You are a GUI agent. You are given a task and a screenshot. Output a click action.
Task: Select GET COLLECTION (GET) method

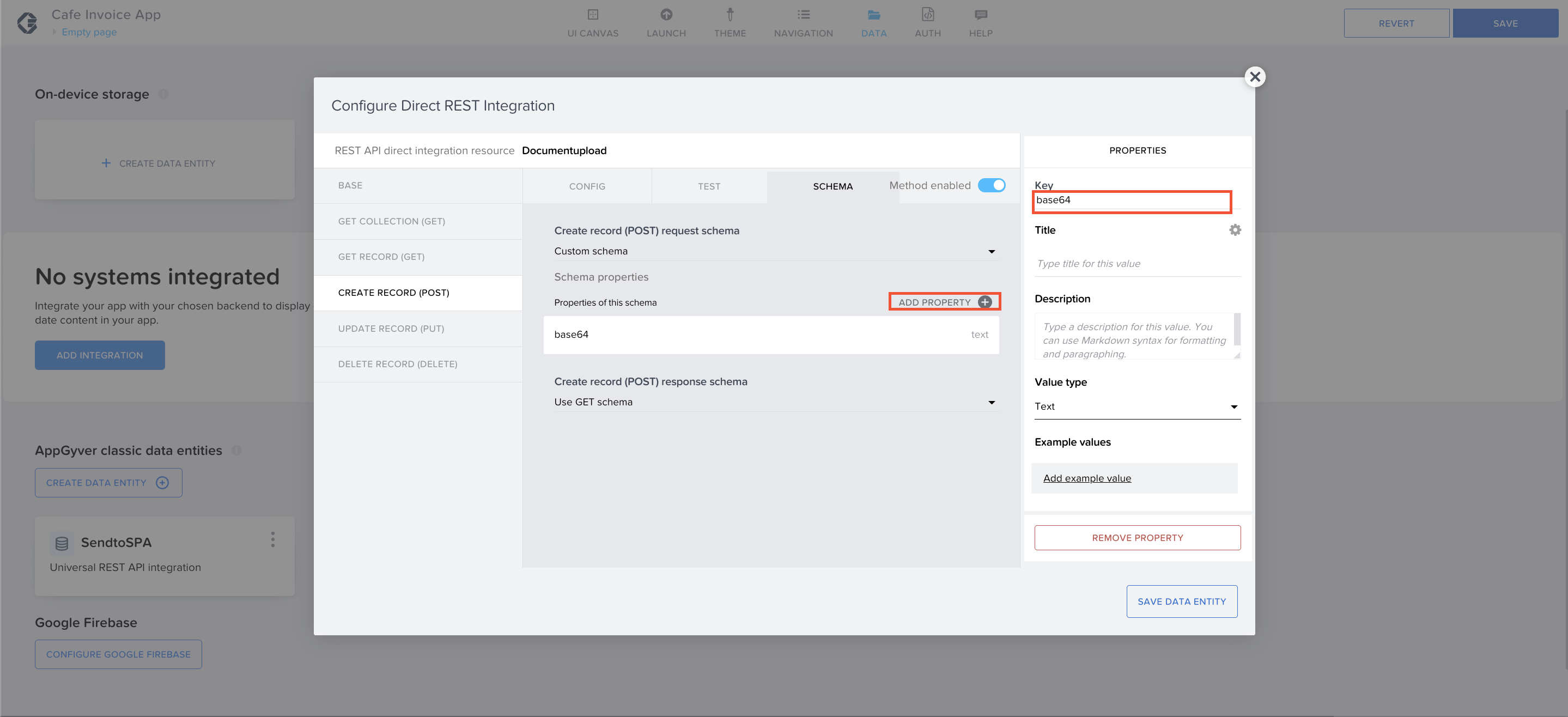click(x=418, y=221)
